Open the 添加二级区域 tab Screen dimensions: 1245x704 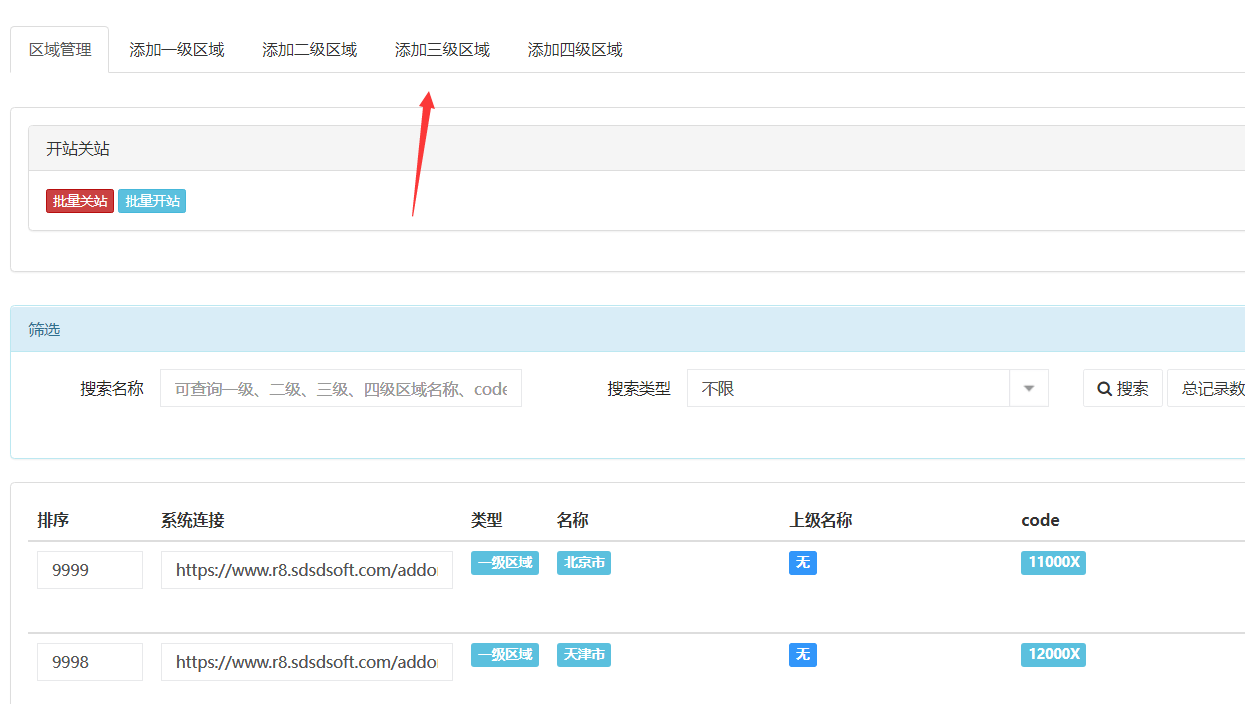pyautogui.click(x=309, y=50)
